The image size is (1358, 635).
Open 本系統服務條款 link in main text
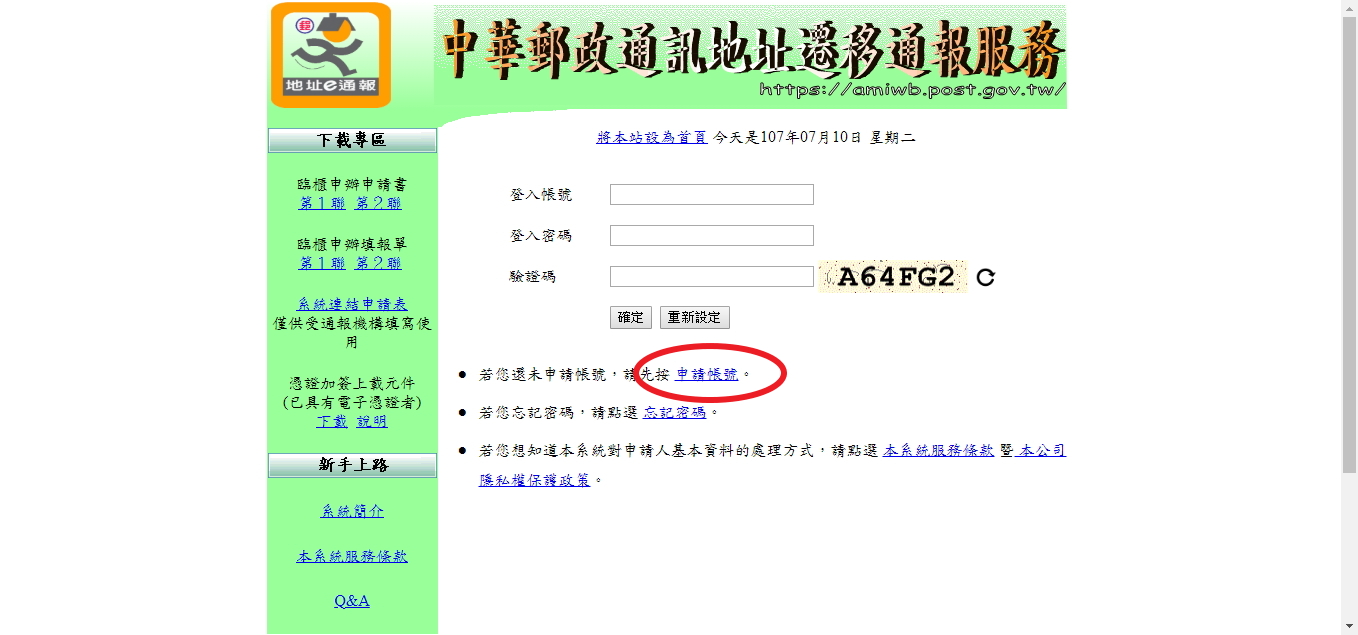pos(939,451)
